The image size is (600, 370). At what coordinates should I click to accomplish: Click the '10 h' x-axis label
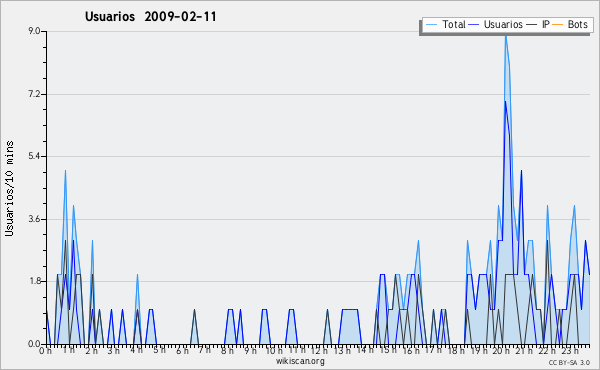click(x=274, y=350)
